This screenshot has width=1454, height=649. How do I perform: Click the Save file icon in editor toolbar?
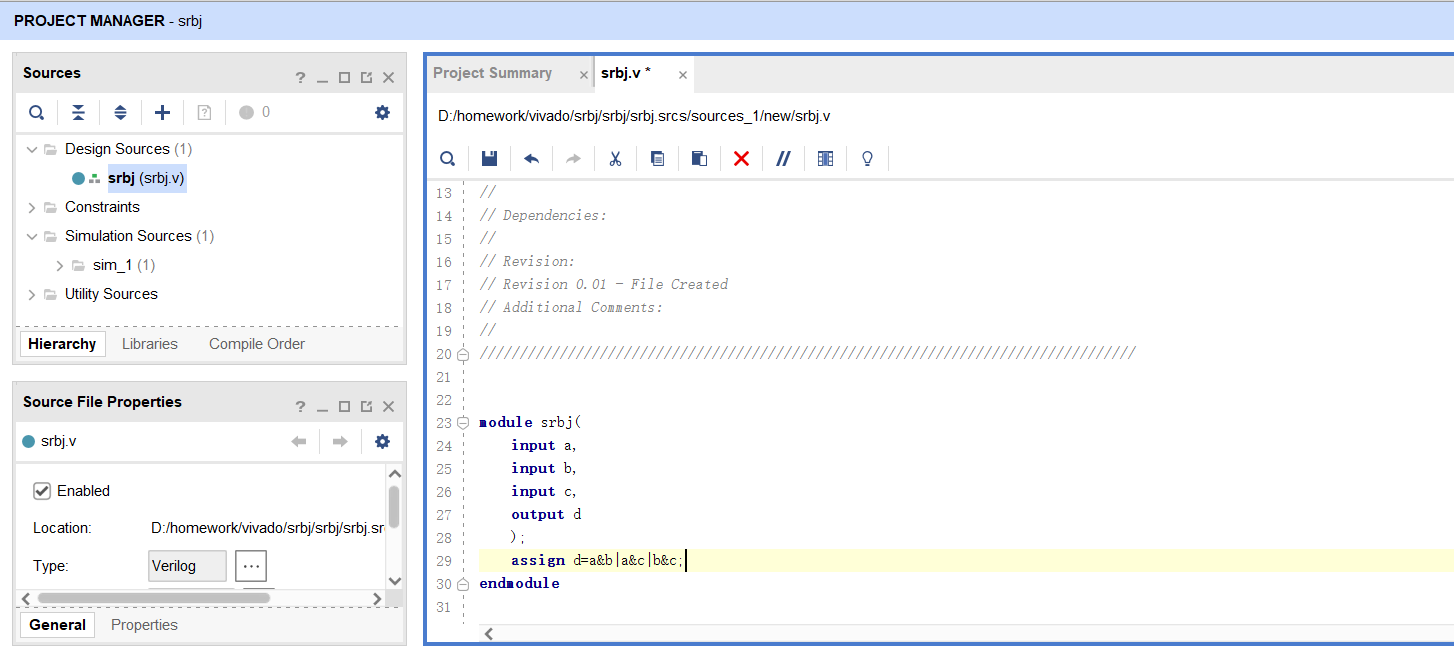click(489, 159)
